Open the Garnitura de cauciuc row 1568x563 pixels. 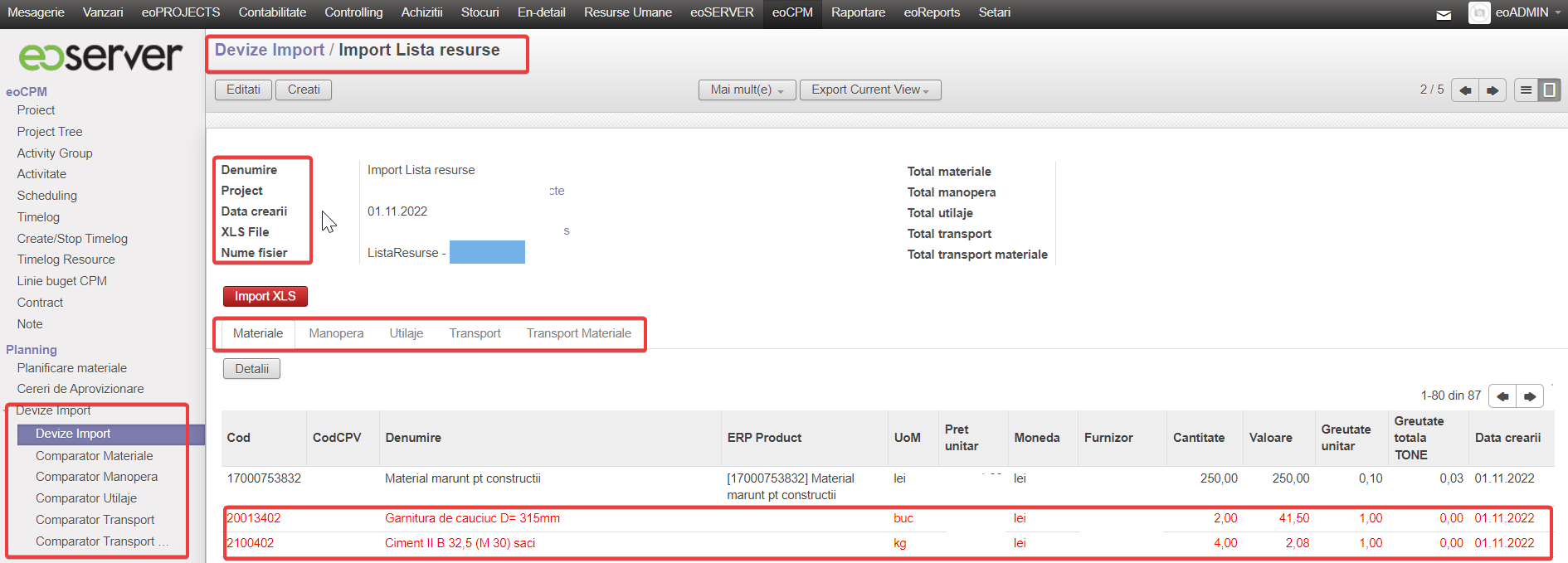[x=472, y=518]
